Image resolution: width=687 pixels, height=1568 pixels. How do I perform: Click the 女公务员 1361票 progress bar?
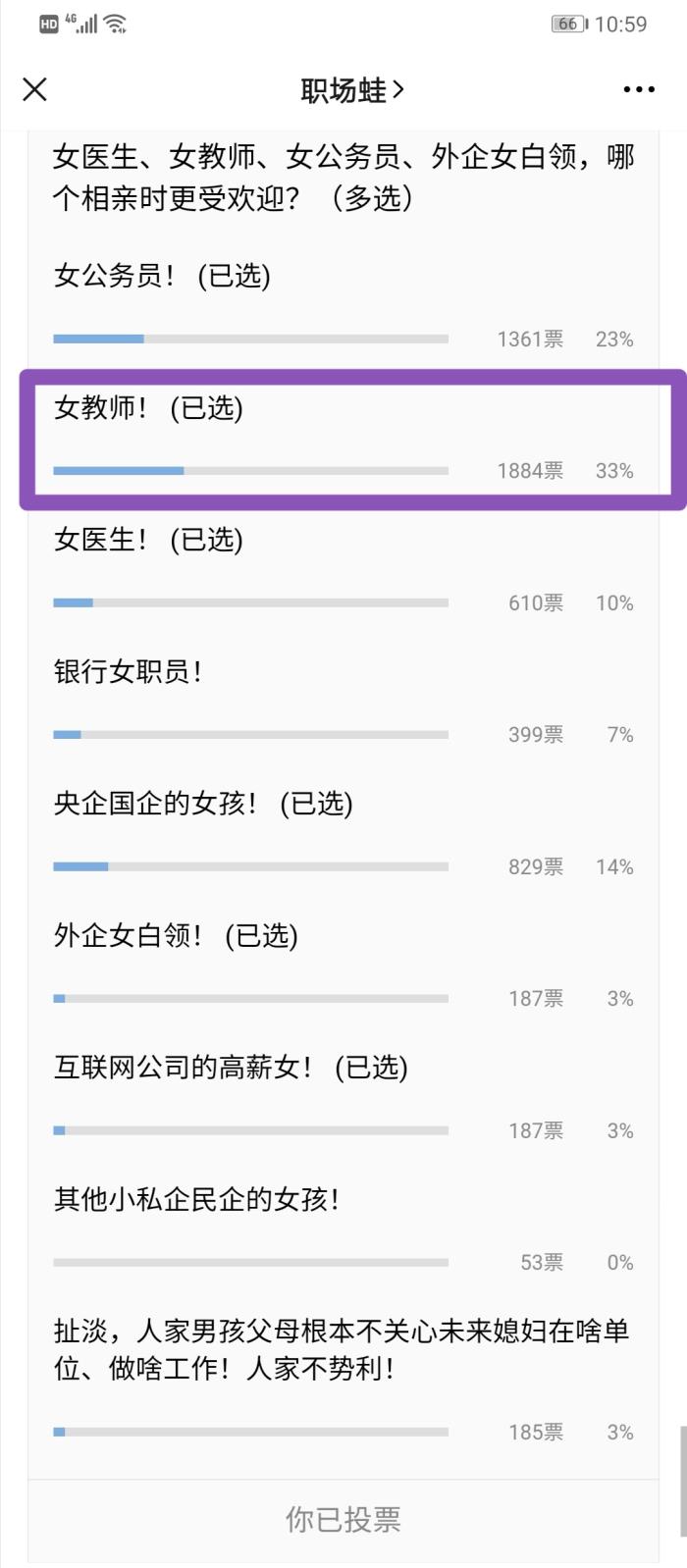coord(250,339)
